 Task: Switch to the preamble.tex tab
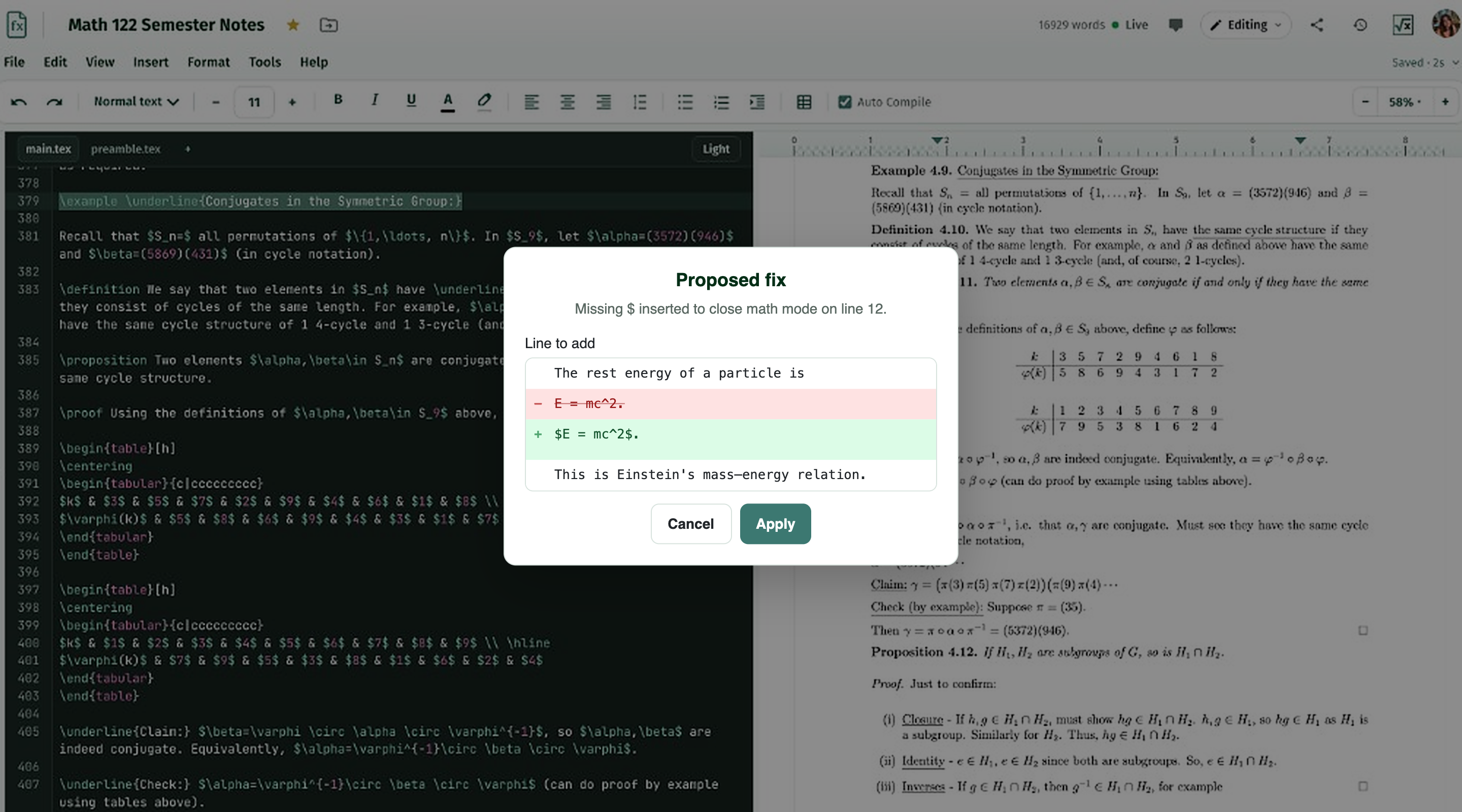pos(125,149)
